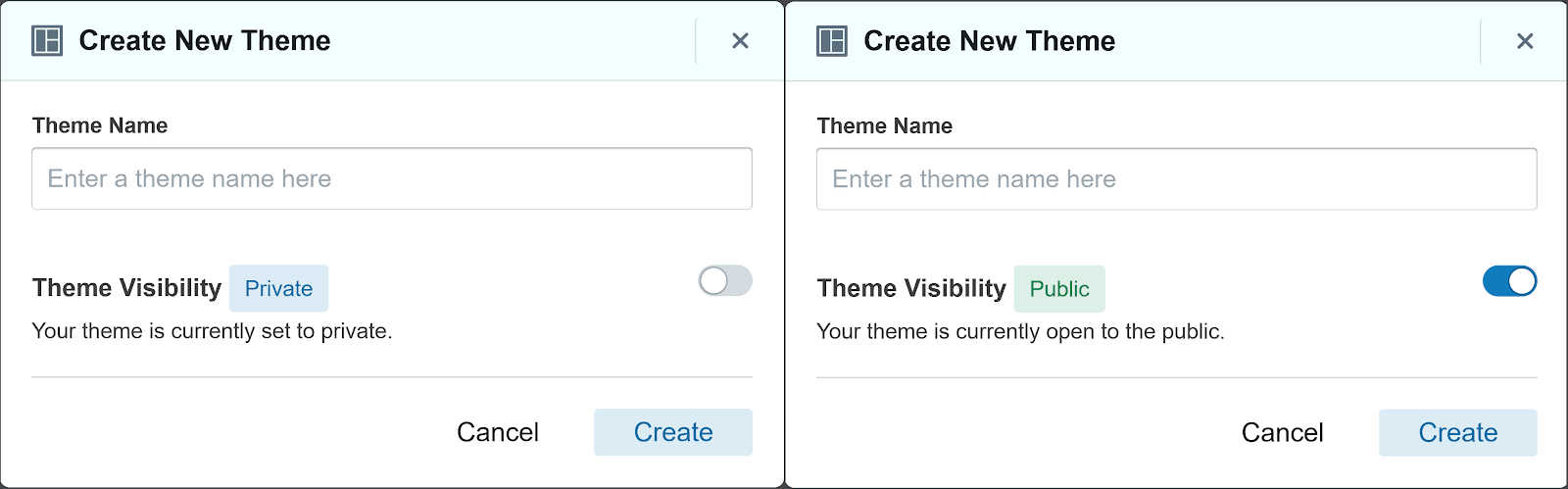This screenshot has height=489, width=1568.
Task: Disable the blue switched-on Theme Visibility toggle
Action: (1509, 281)
